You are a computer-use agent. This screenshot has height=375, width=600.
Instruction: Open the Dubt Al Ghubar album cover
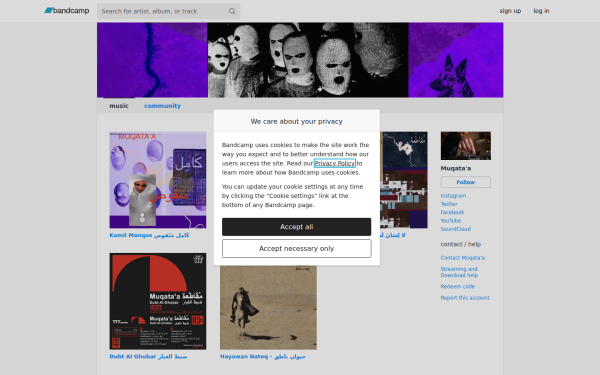point(158,301)
